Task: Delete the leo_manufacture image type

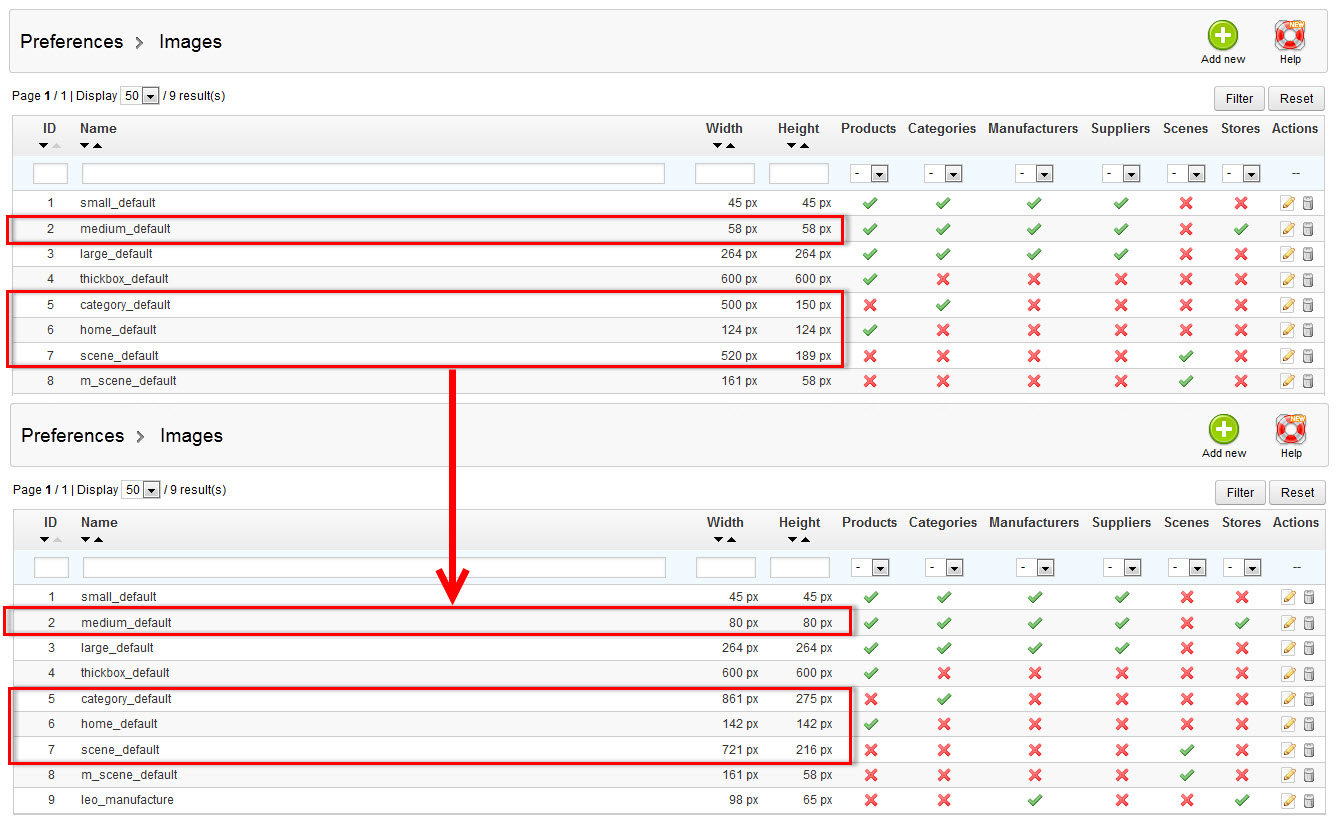Action: (1308, 800)
